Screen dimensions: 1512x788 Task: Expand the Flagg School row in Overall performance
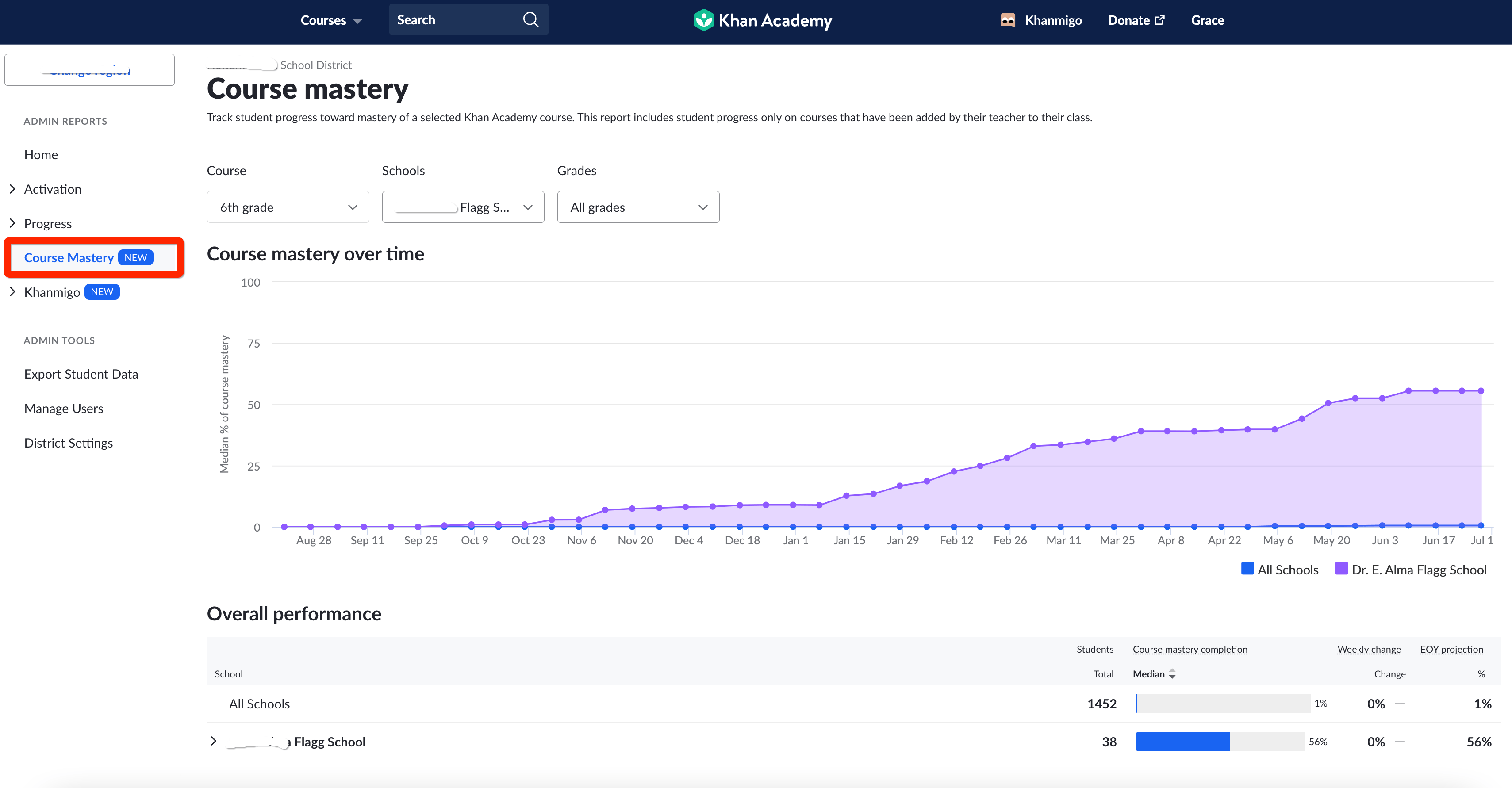[214, 741]
